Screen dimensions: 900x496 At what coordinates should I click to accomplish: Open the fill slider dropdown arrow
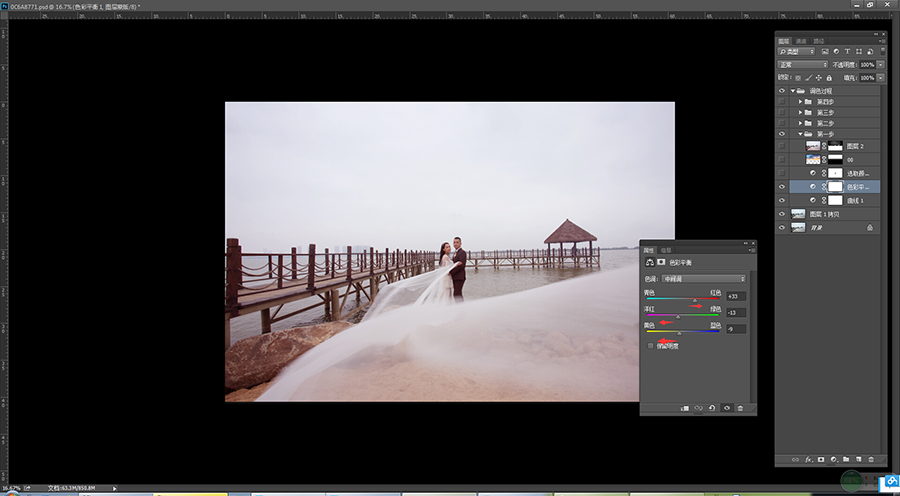pos(880,78)
